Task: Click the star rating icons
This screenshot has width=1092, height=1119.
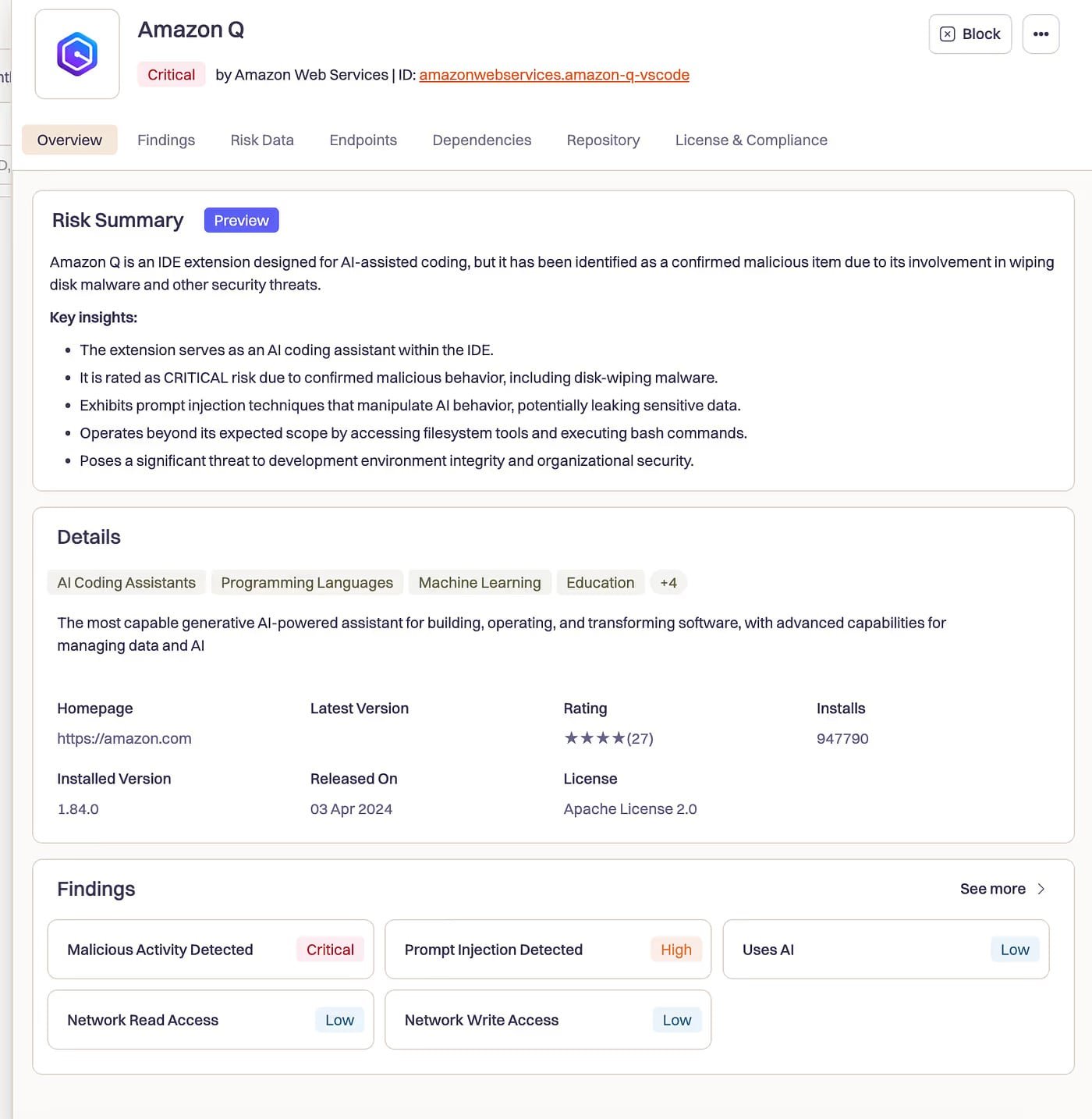Action: point(594,738)
